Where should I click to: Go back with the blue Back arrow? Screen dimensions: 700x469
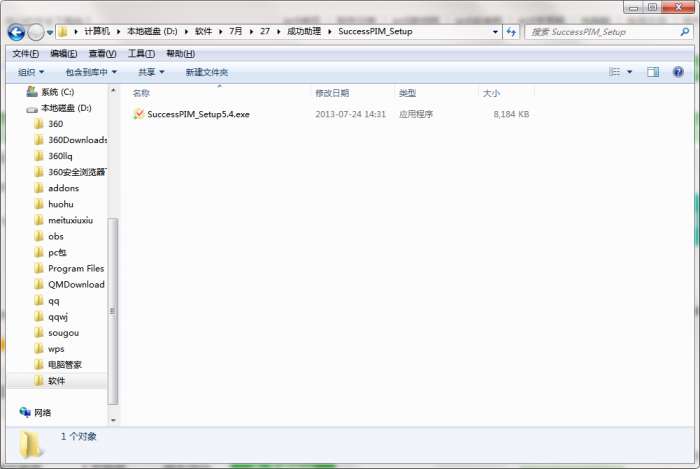pos(17,32)
